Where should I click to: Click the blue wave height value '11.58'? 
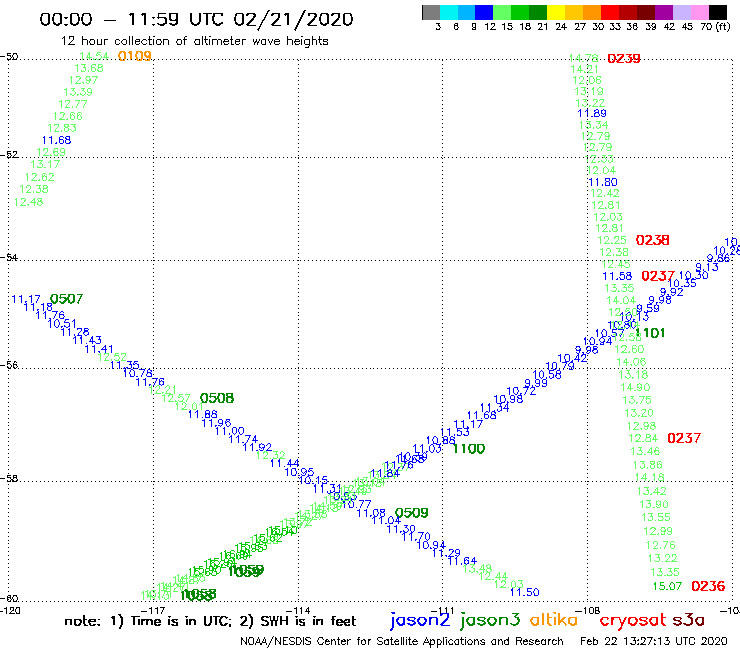click(617, 277)
